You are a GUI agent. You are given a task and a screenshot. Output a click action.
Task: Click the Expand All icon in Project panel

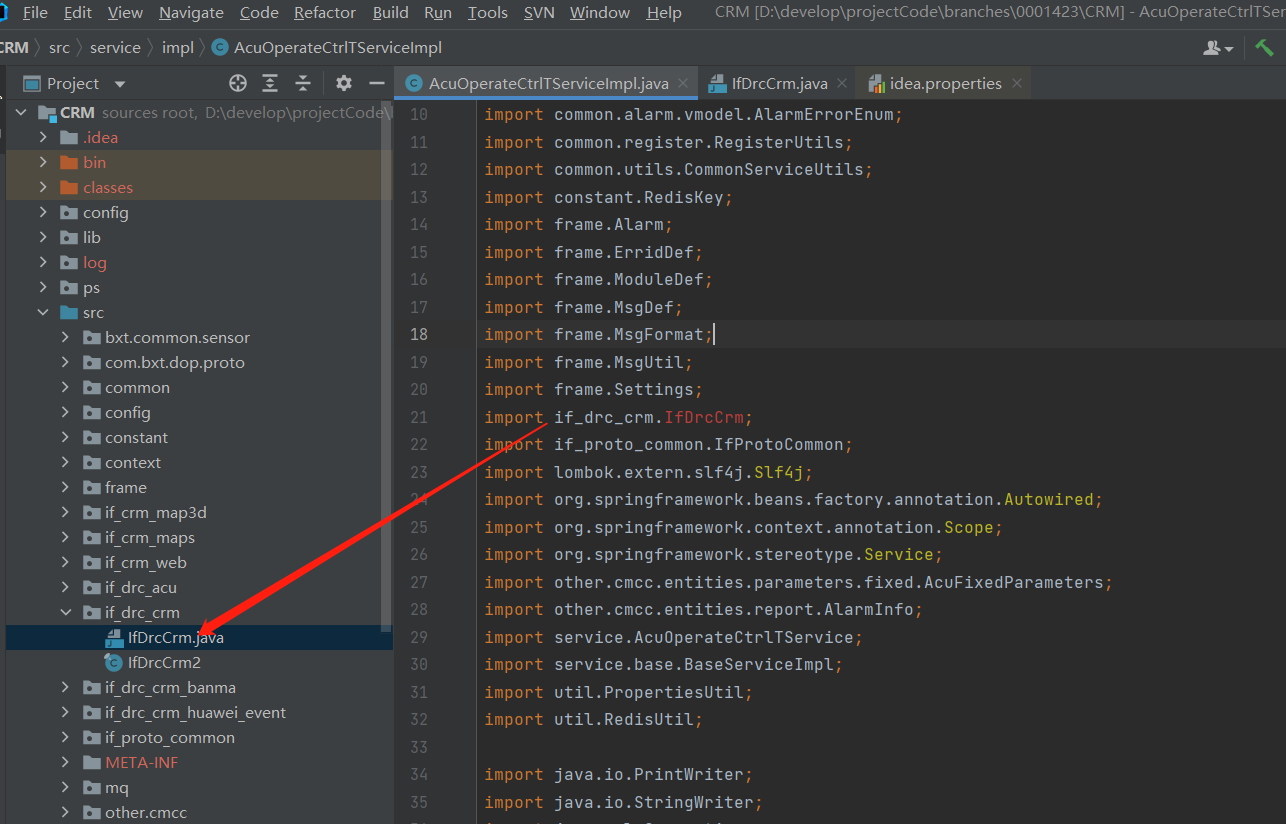point(270,83)
